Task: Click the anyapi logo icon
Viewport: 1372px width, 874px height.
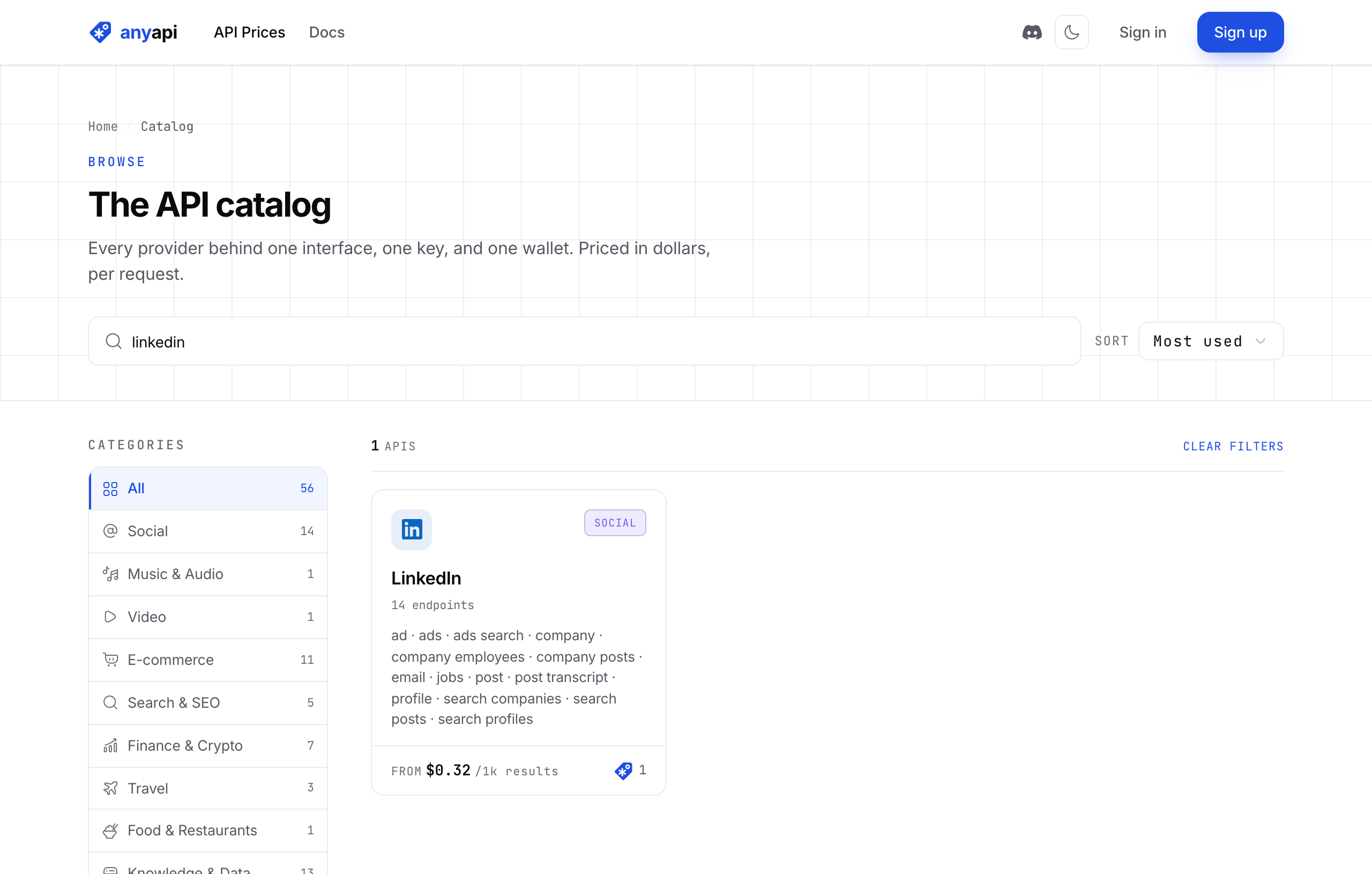Action: pos(100,33)
